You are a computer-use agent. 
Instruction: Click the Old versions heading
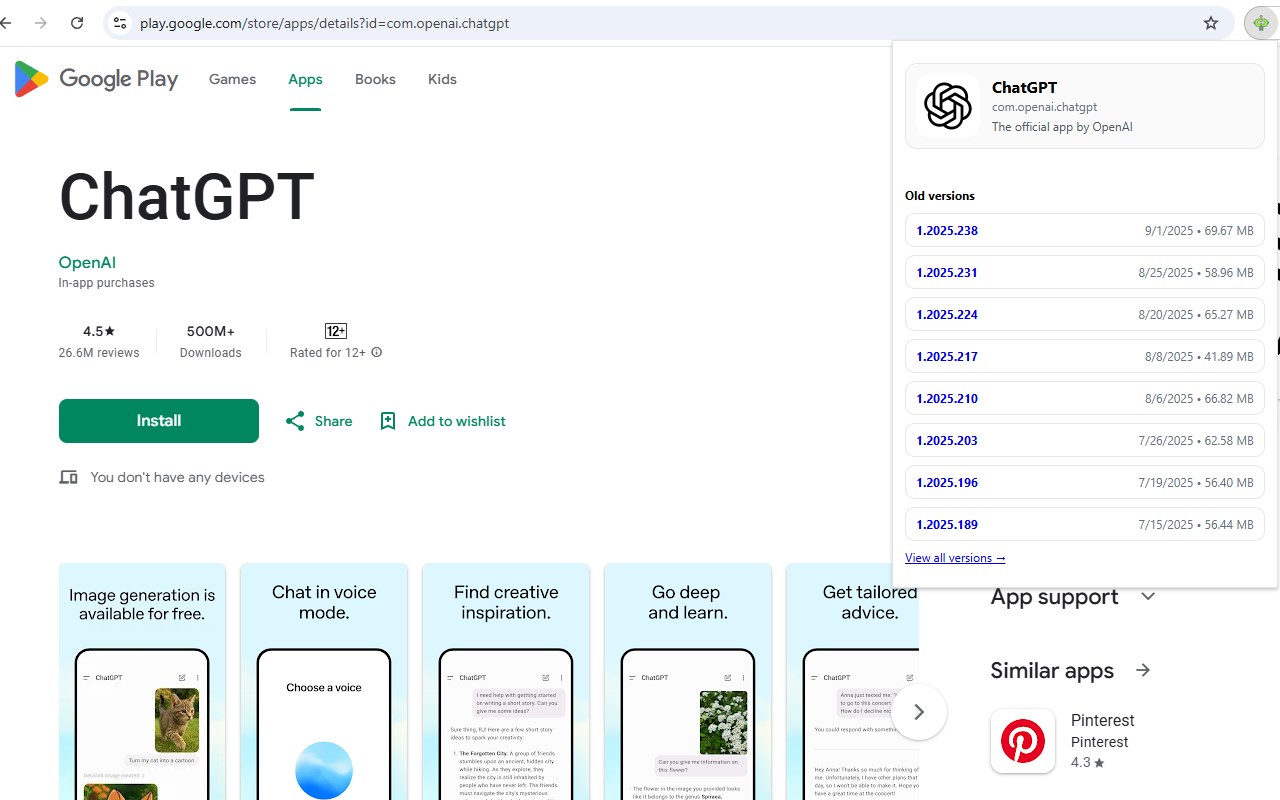click(x=940, y=196)
